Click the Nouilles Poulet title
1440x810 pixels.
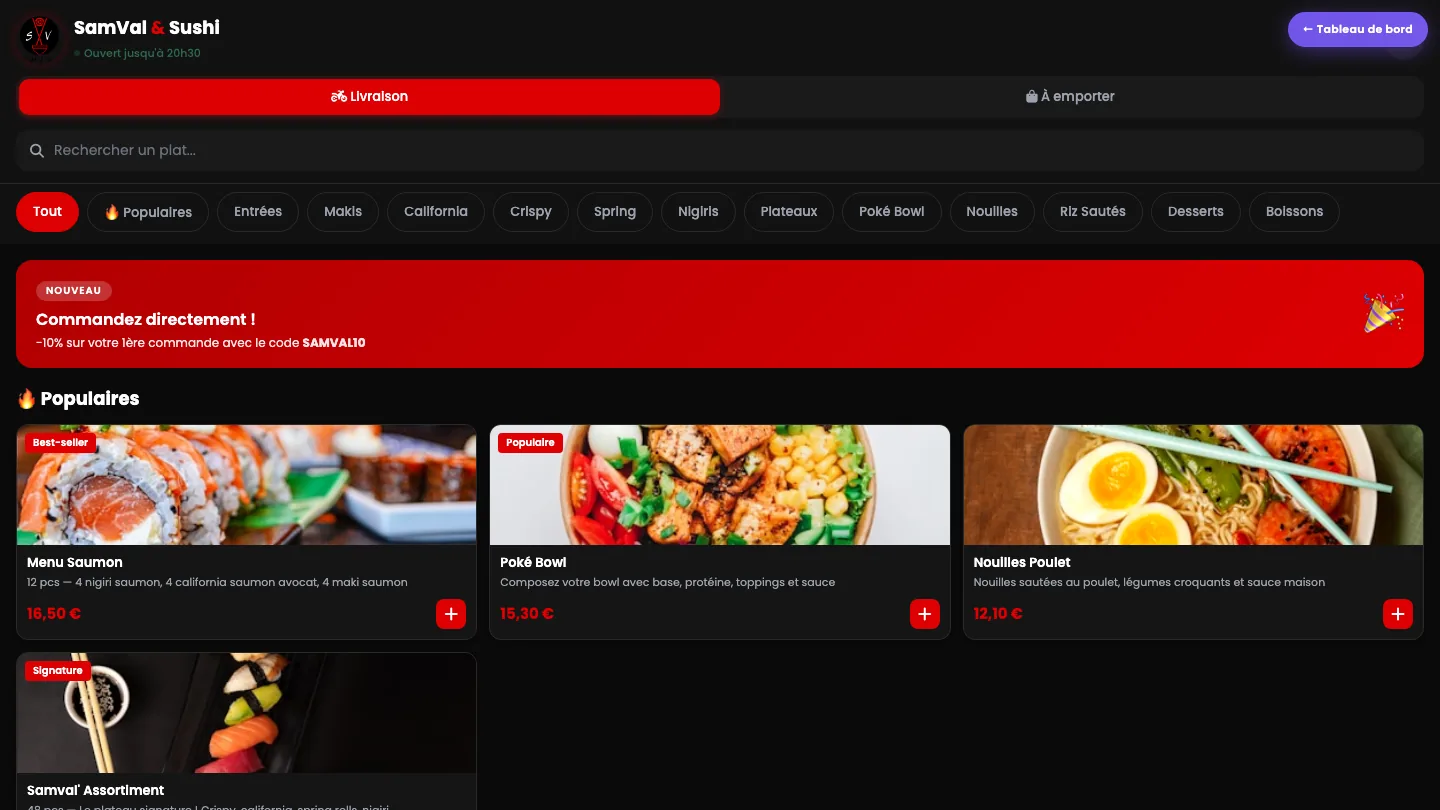(x=1022, y=563)
